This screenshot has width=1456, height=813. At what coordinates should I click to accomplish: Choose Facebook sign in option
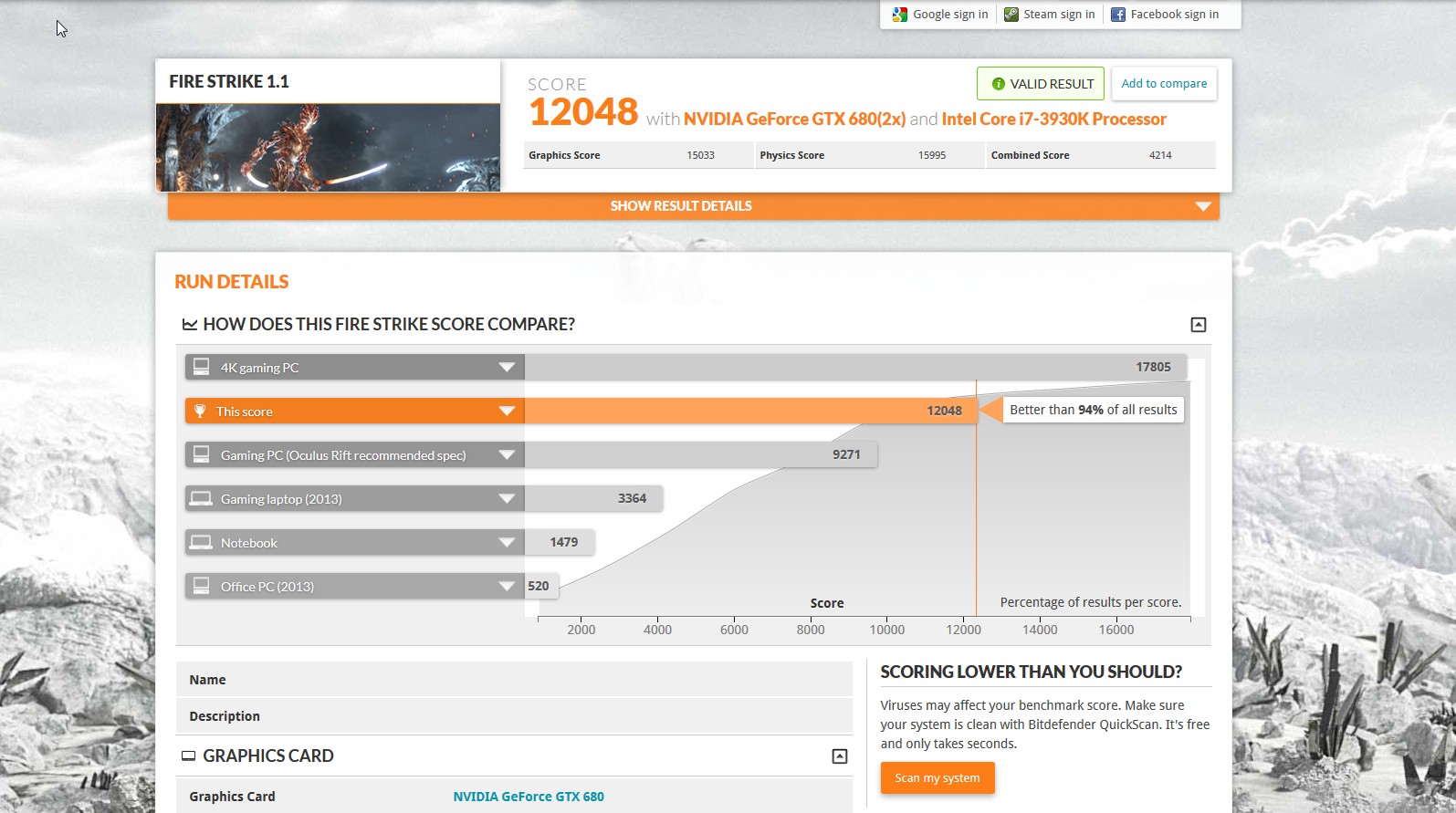tap(1174, 15)
